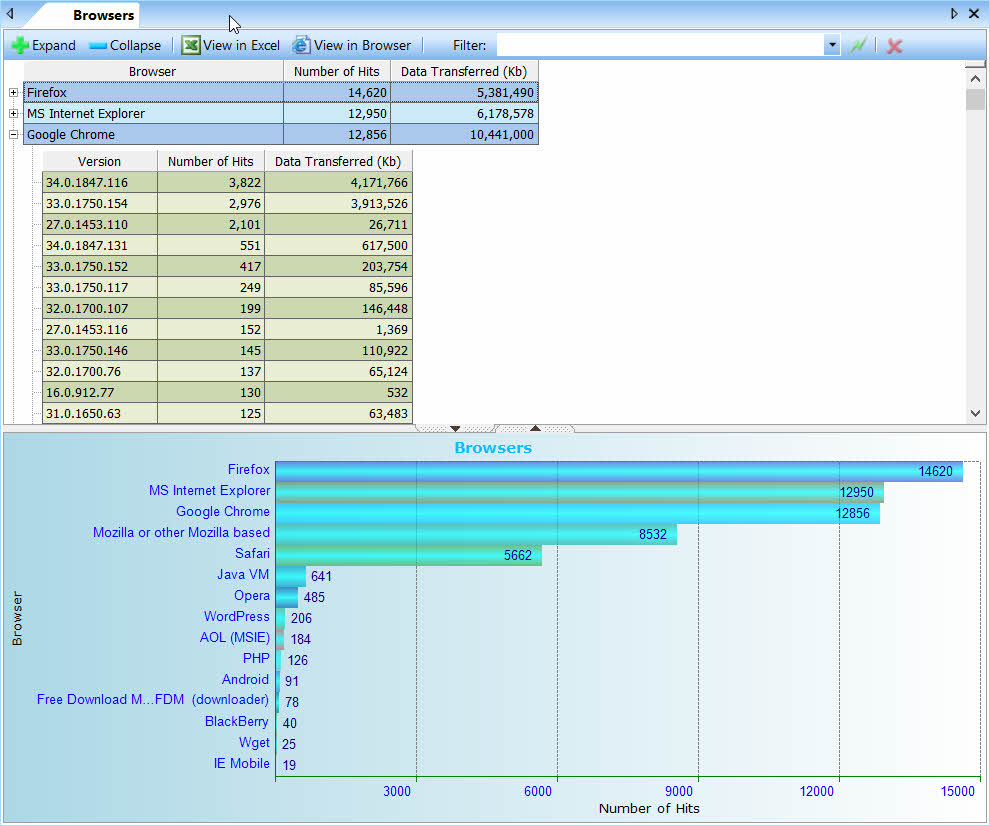Click the WordPress chart label

coord(236,616)
